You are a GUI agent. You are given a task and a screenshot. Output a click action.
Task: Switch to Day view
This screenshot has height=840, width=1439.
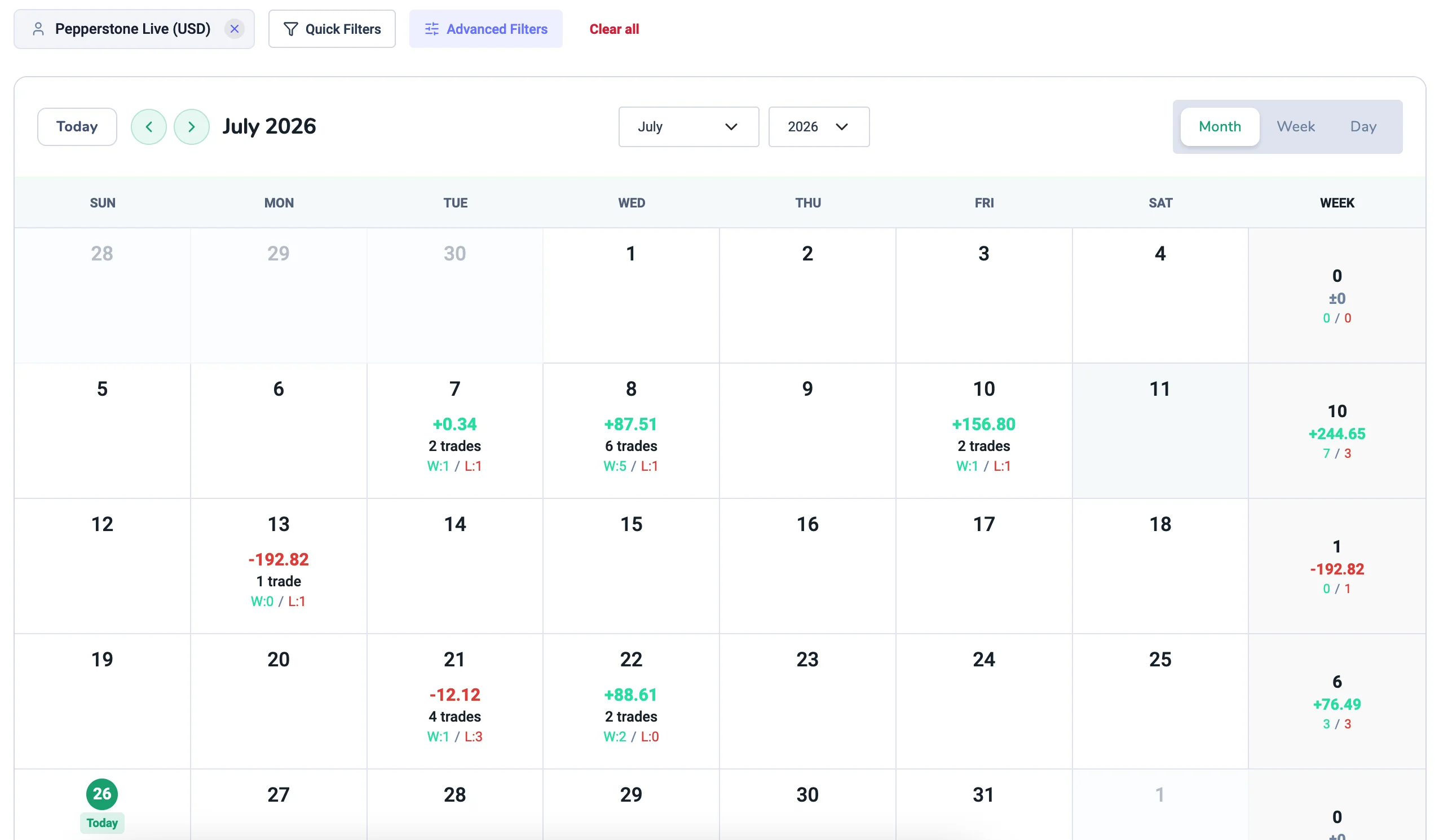[x=1362, y=127]
